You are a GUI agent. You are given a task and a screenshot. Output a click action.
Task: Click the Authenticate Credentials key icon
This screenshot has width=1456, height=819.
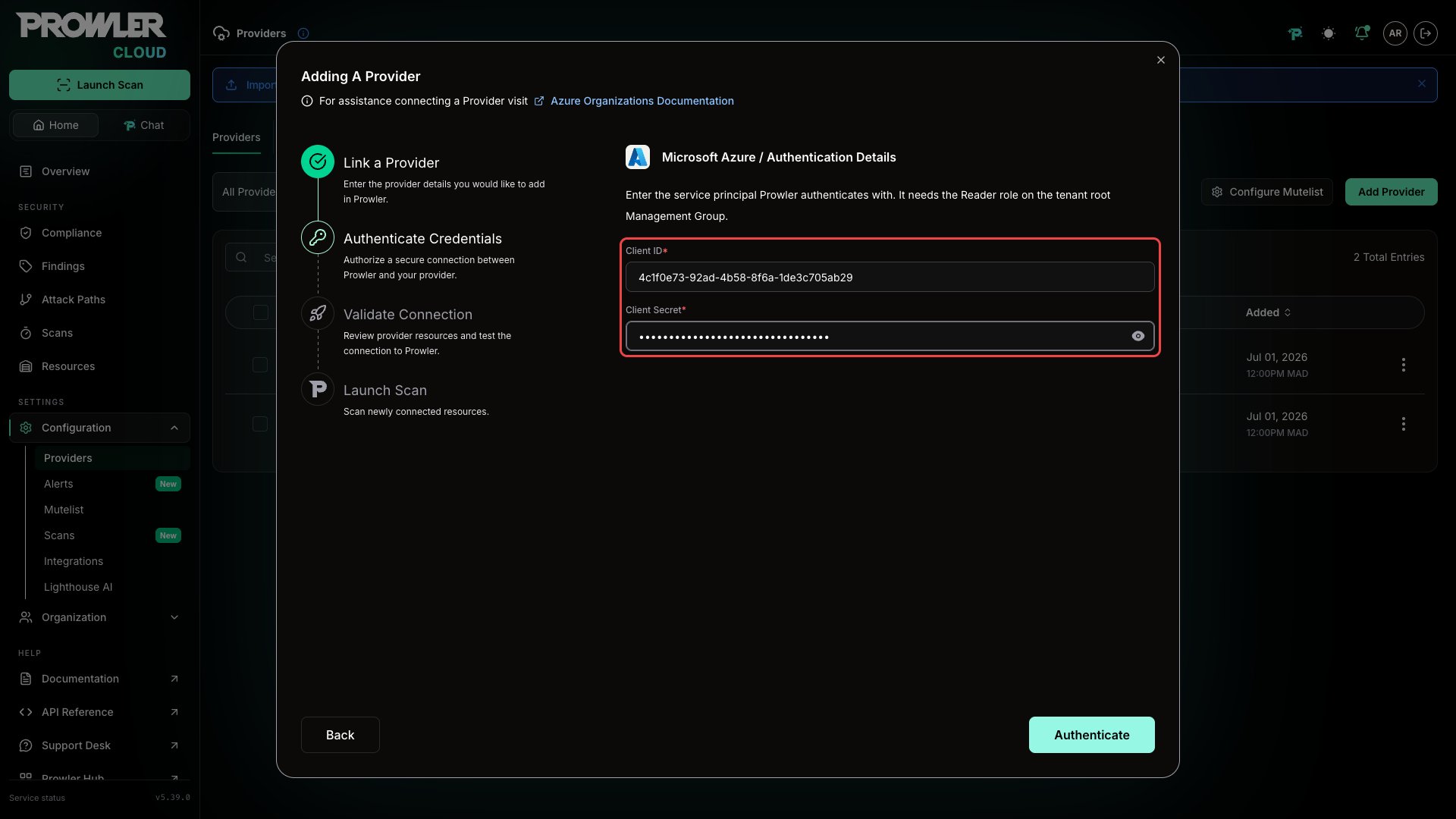point(318,237)
